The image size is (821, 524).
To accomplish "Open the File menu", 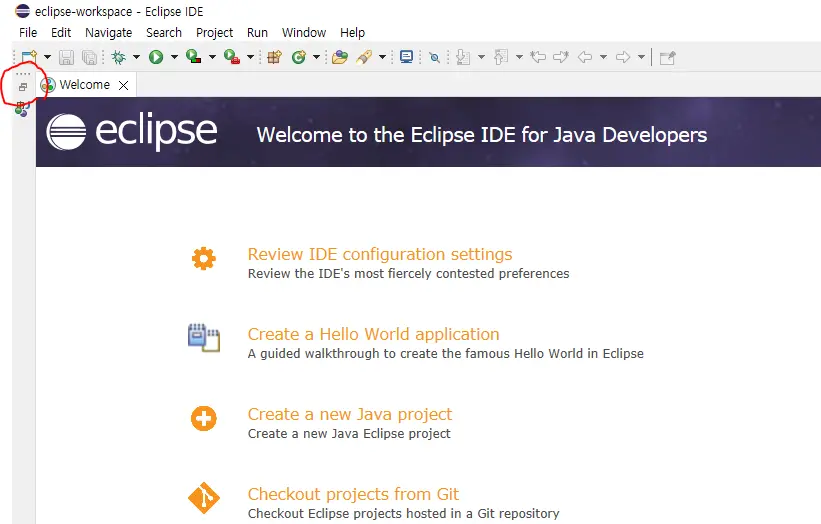I will click(x=28, y=32).
